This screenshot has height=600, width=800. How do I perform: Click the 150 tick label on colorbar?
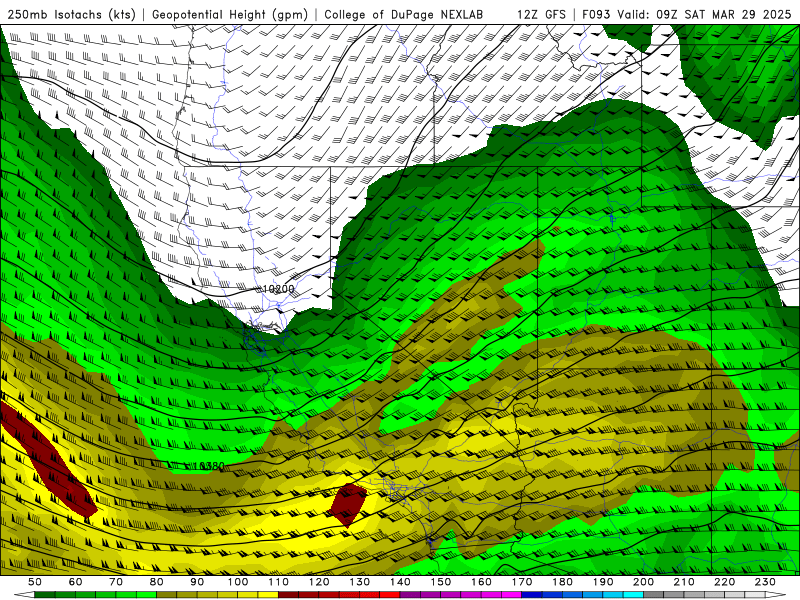click(x=440, y=582)
